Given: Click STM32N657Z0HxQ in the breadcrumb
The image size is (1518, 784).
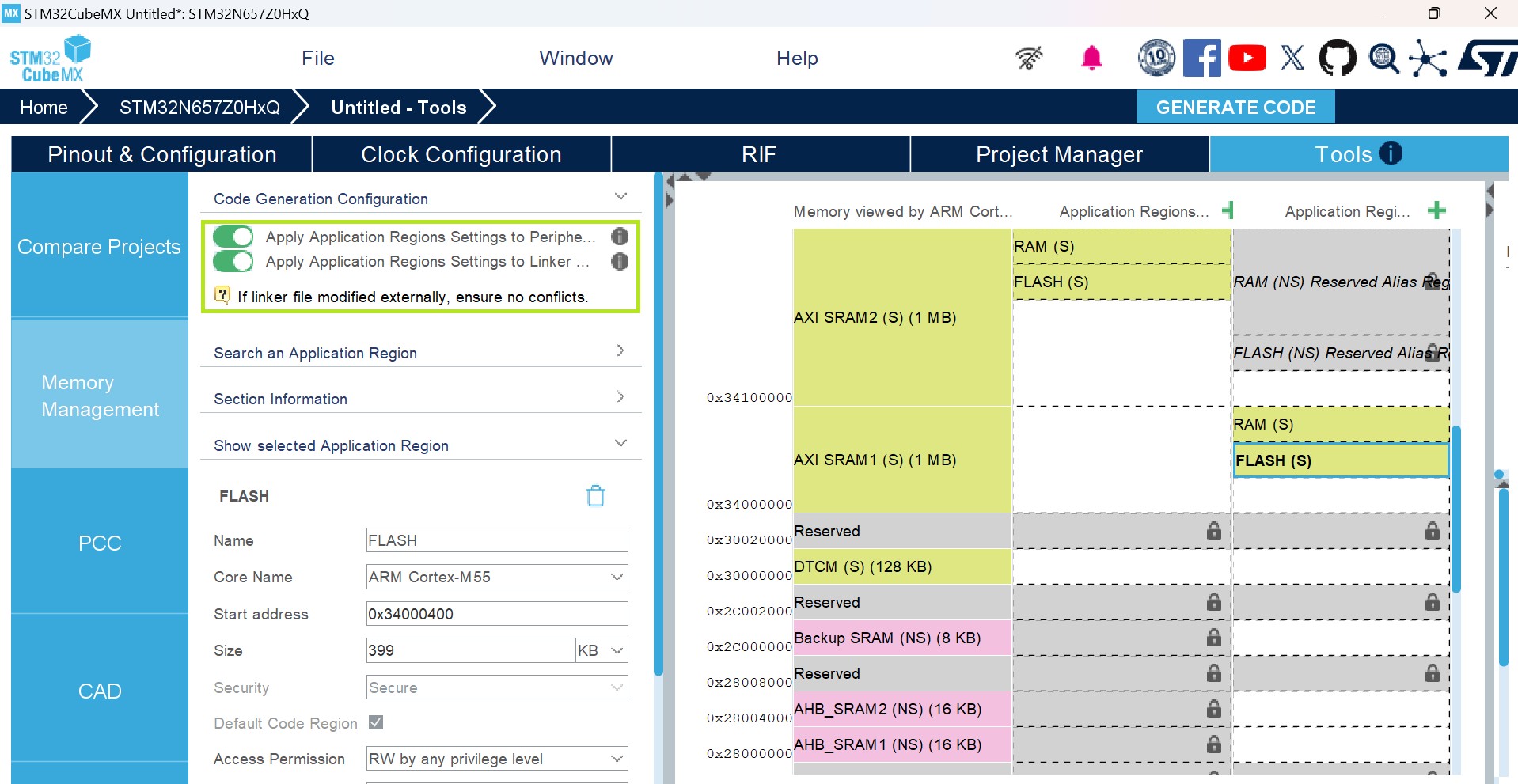Looking at the screenshot, I should 199,107.
